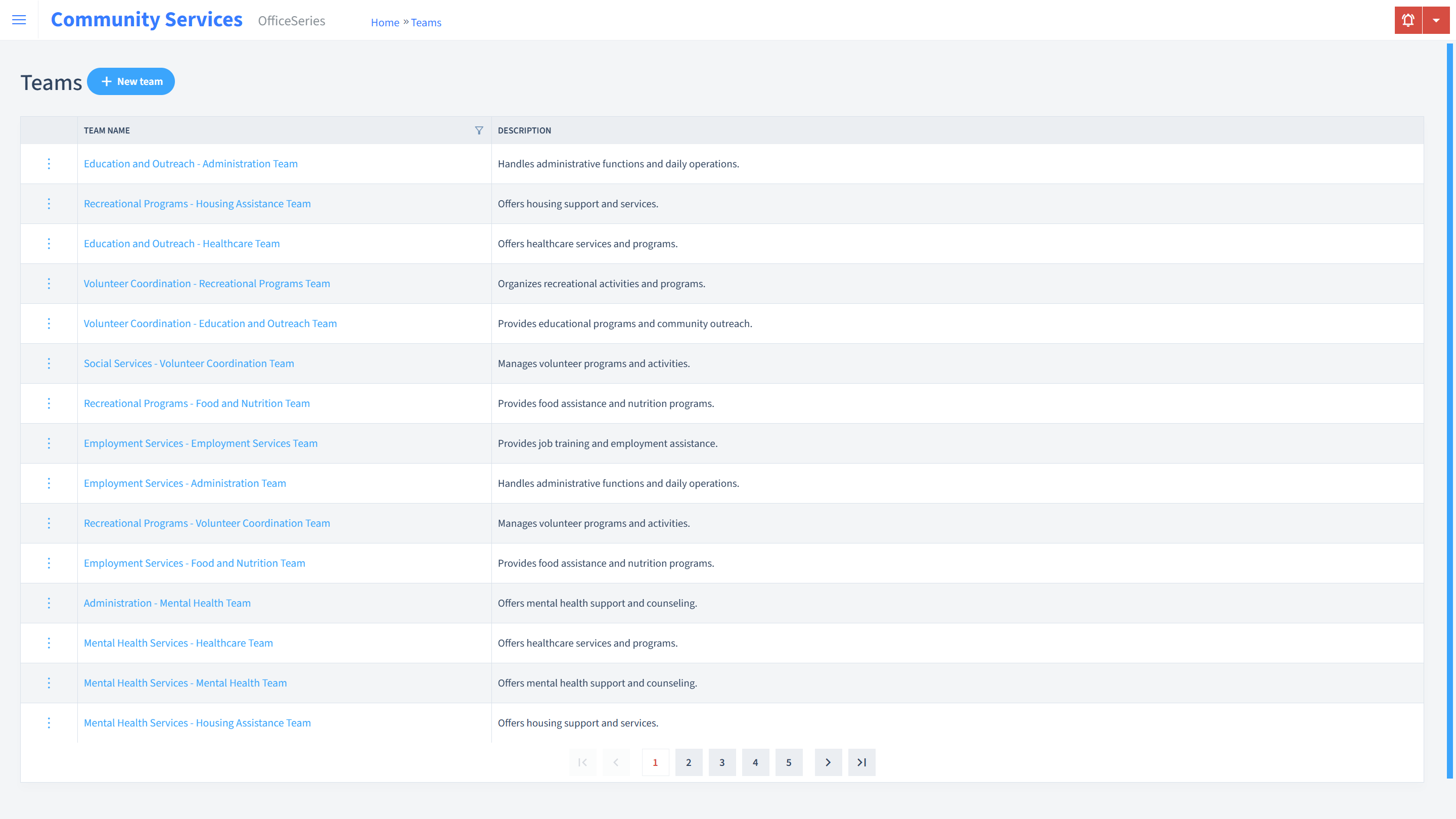Click the first page navigation arrow
This screenshot has width=1456, height=819.
point(583,762)
